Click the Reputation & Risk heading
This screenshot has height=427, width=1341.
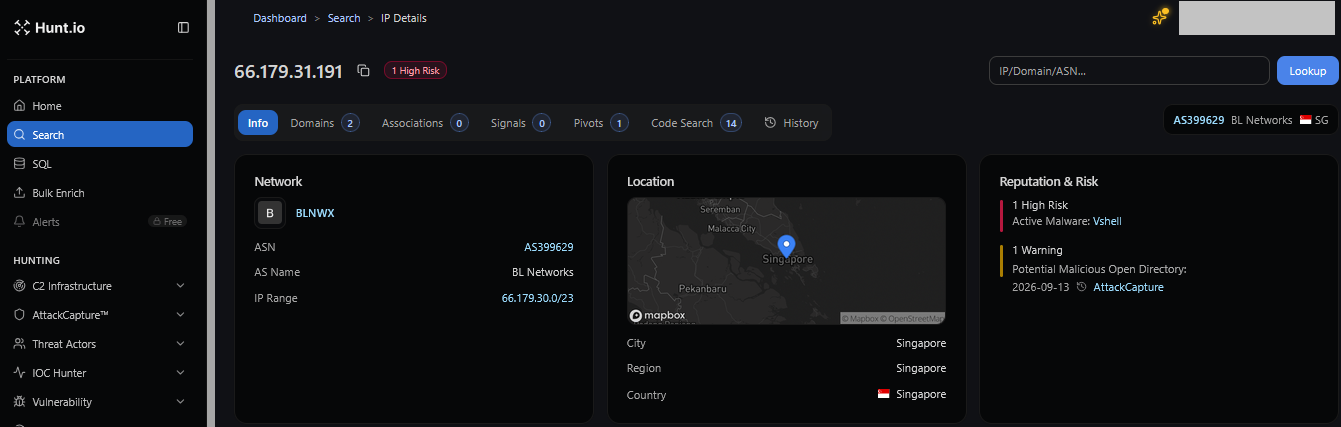click(1049, 182)
